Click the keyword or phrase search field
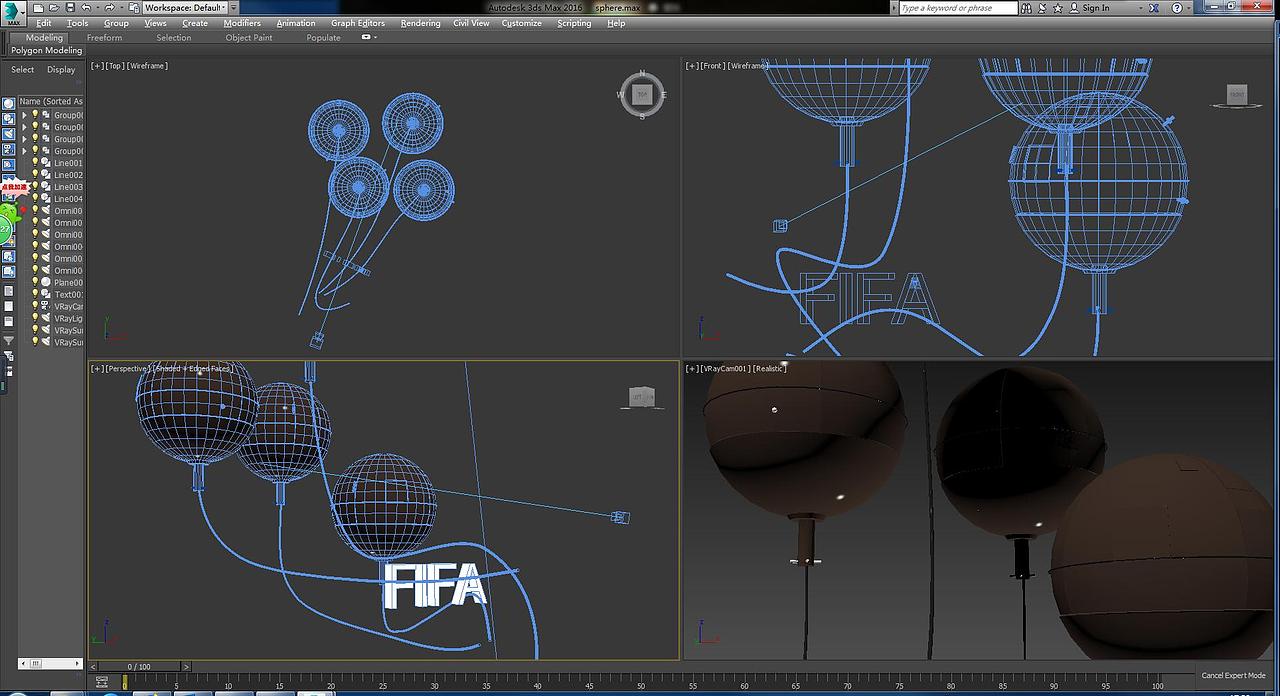 [x=958, y=8]
